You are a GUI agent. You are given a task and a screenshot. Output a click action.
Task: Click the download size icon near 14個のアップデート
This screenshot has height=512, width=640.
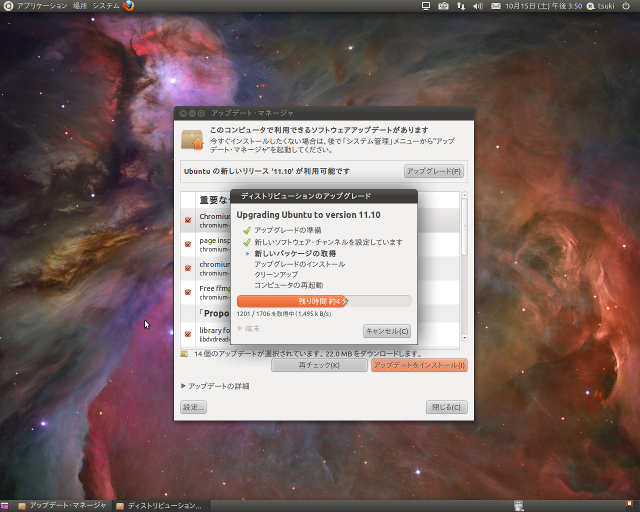click(184, 354)
